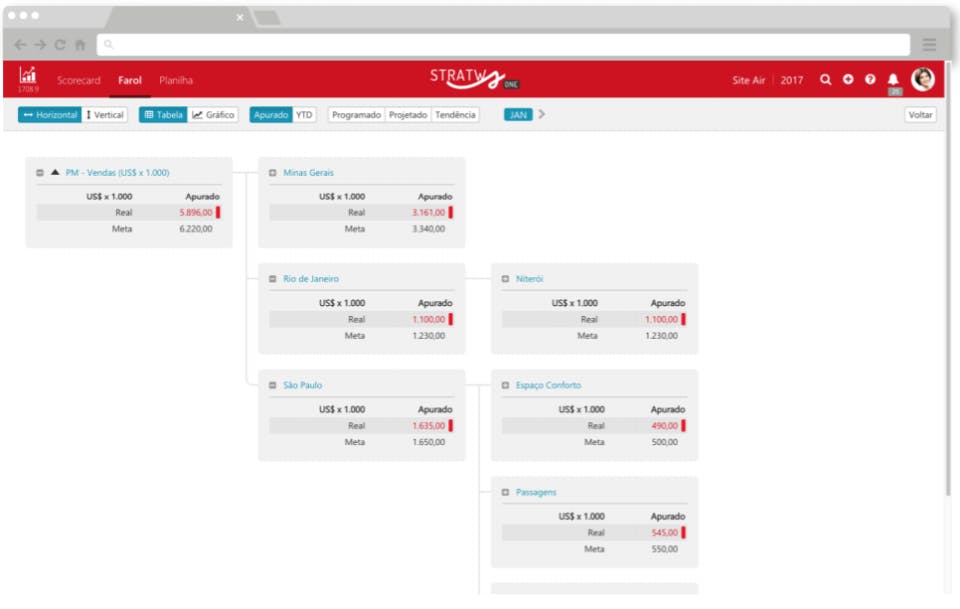
Task: Expand the Espaço Conforto card
Action: pyautogui.click(x=505, y=385)
